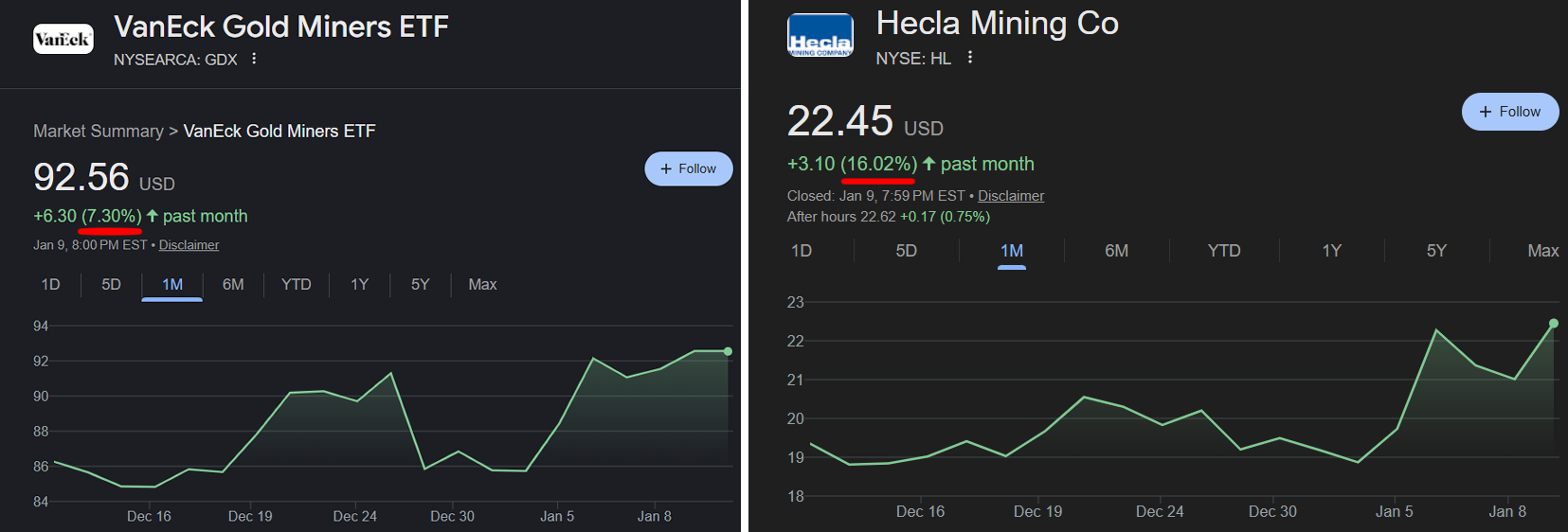
Task: Select the 1D range on the GDX chart
Action: tap(51, 285)
